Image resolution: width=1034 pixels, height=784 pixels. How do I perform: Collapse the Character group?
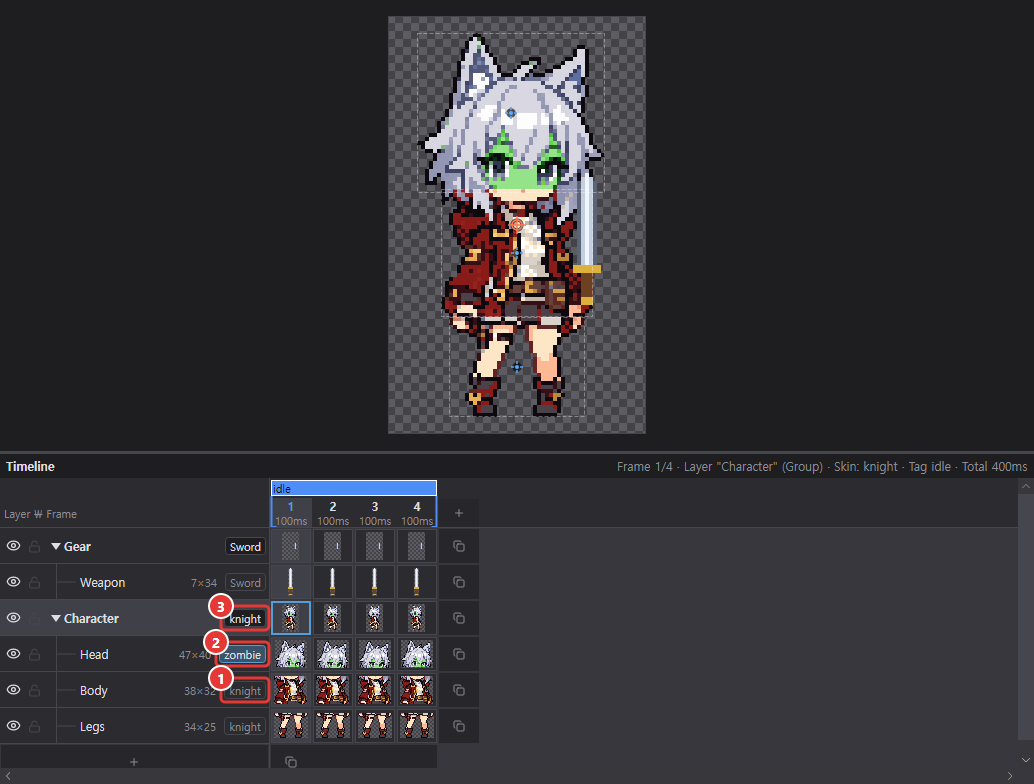tap(56, 618)
